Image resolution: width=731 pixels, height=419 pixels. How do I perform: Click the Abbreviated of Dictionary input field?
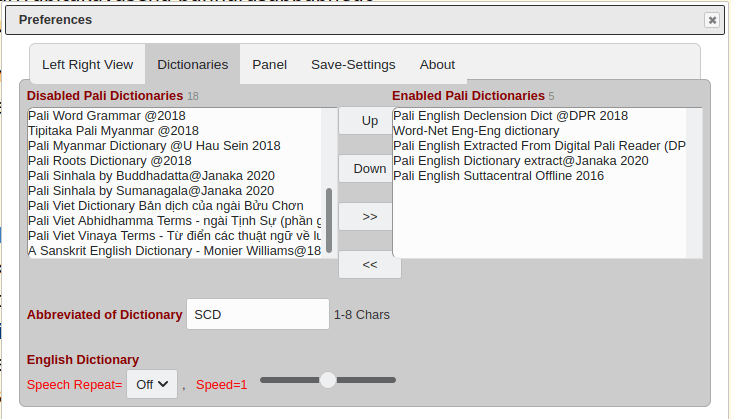click(x=257, y=314)
